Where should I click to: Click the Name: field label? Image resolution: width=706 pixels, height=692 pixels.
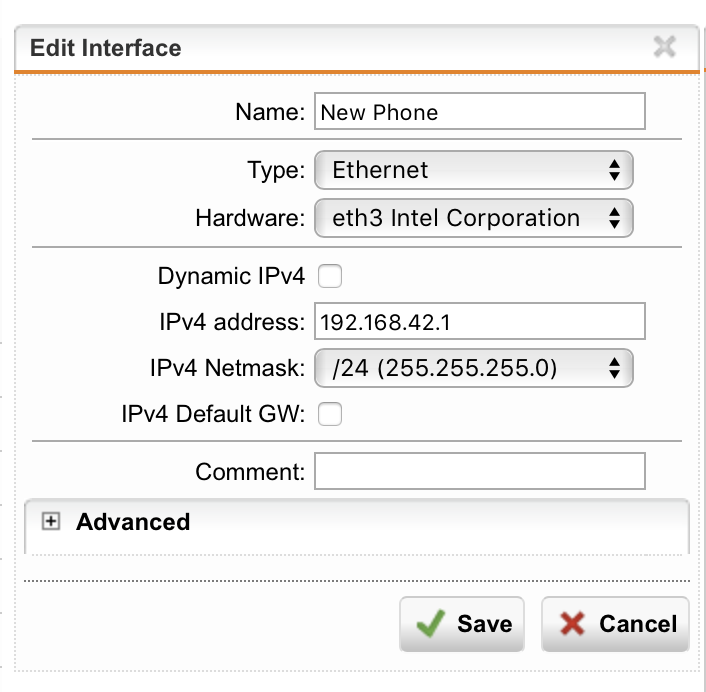point(270,112)
